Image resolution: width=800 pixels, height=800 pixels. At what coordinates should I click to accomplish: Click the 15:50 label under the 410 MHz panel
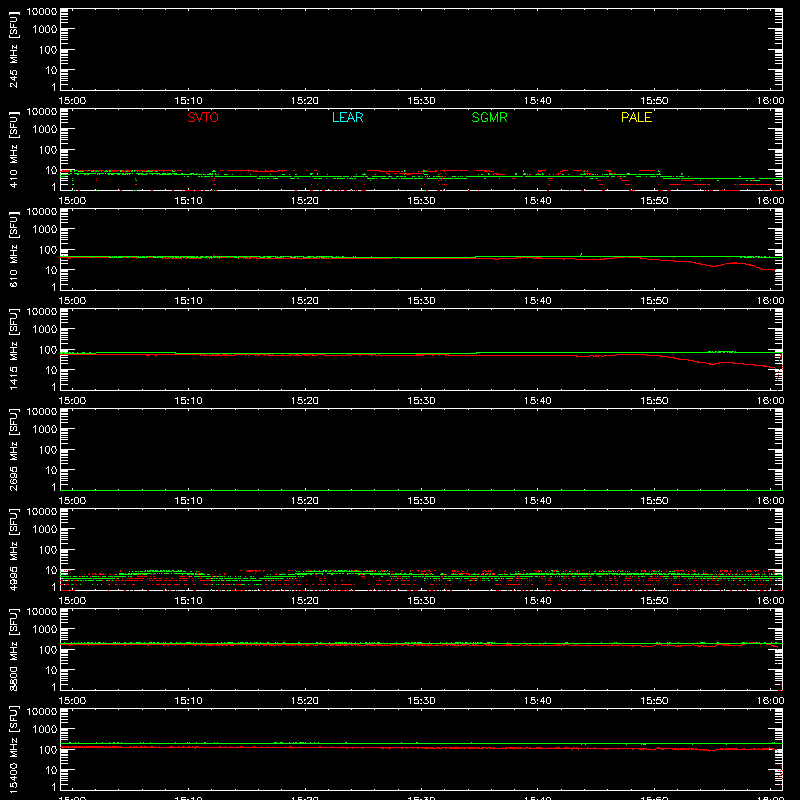point(654,201)
